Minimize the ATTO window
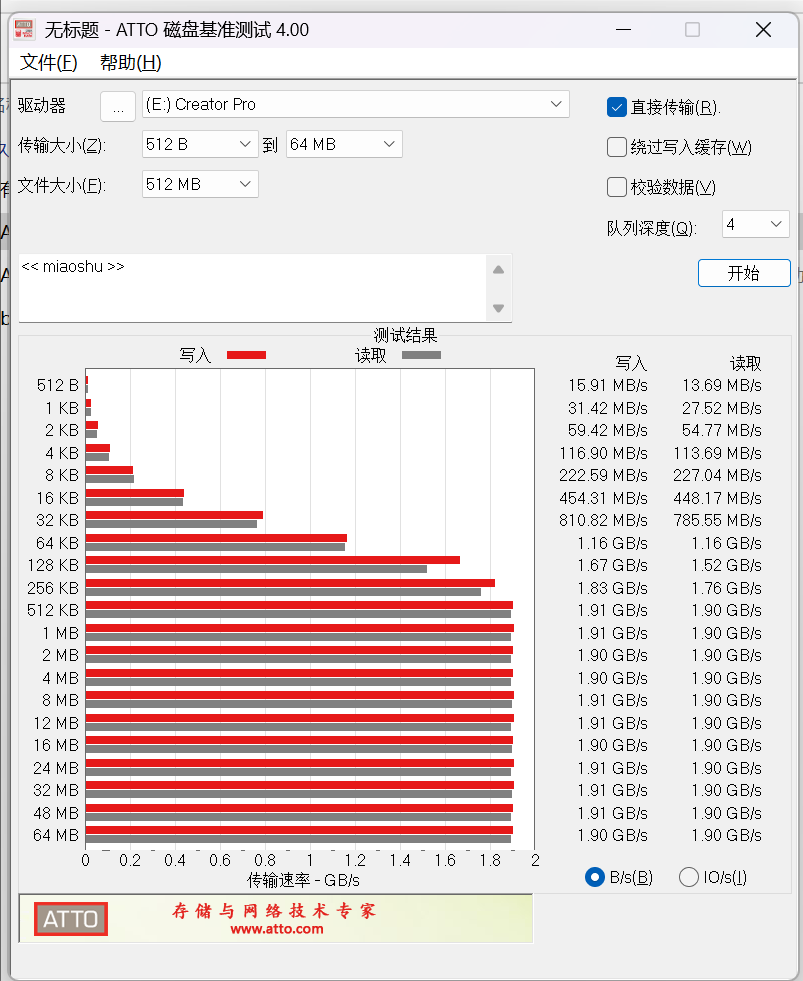The height and width of the screenshot is (981, 803). (623, 29)
